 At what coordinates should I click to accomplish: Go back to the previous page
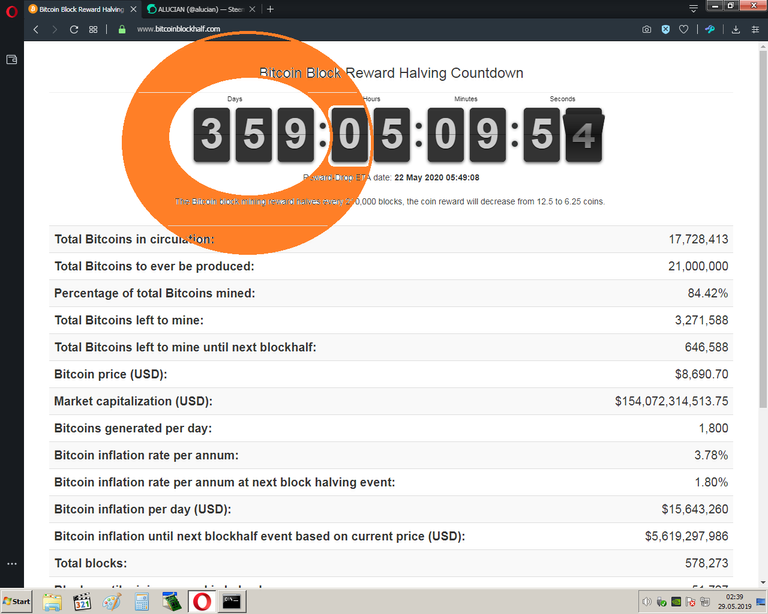pyautogui.click(x=36, y=29)
